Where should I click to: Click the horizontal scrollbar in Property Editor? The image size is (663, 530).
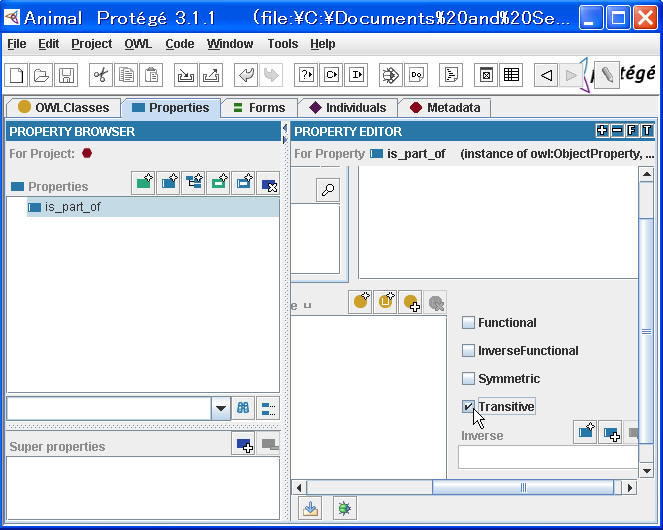click(x=522, y=487)
